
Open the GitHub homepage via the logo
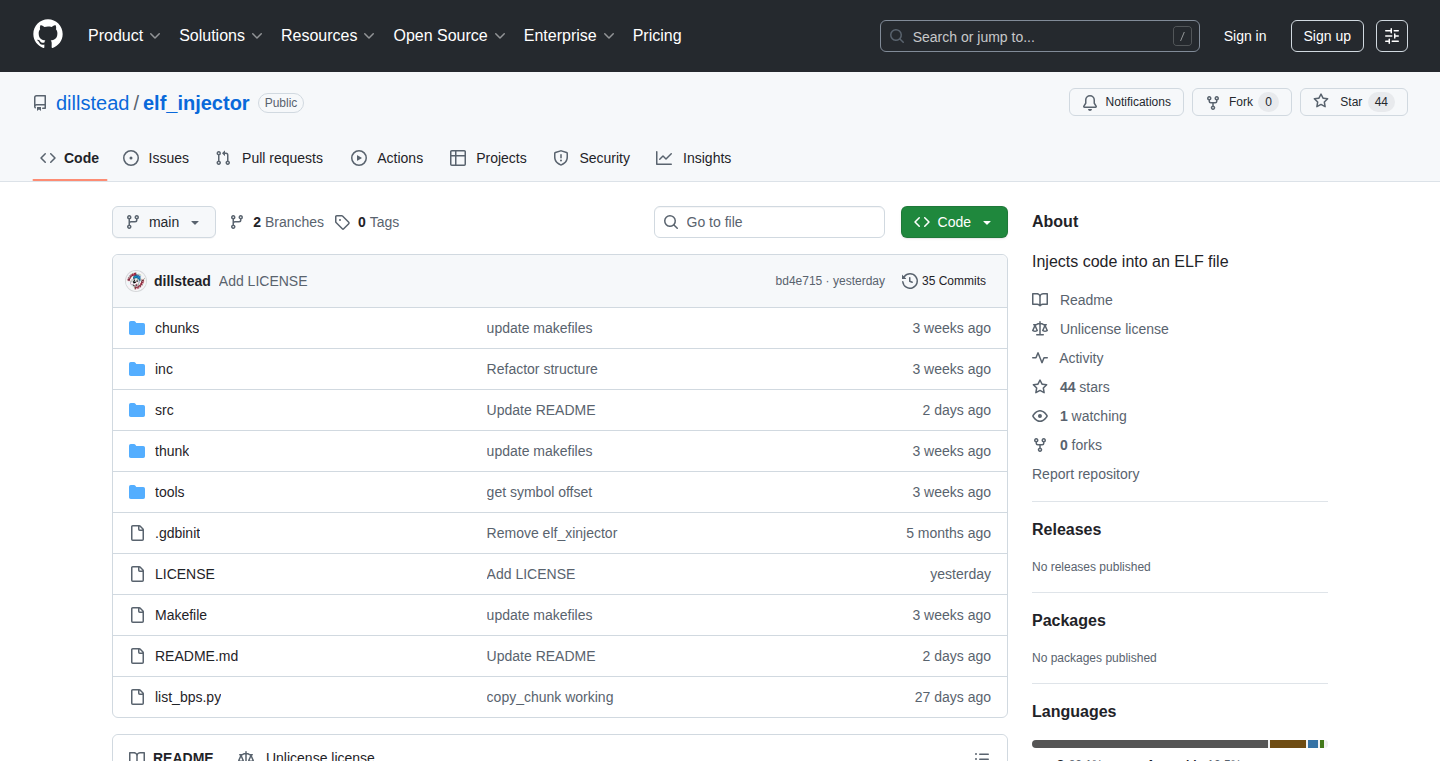coord(48,35)
